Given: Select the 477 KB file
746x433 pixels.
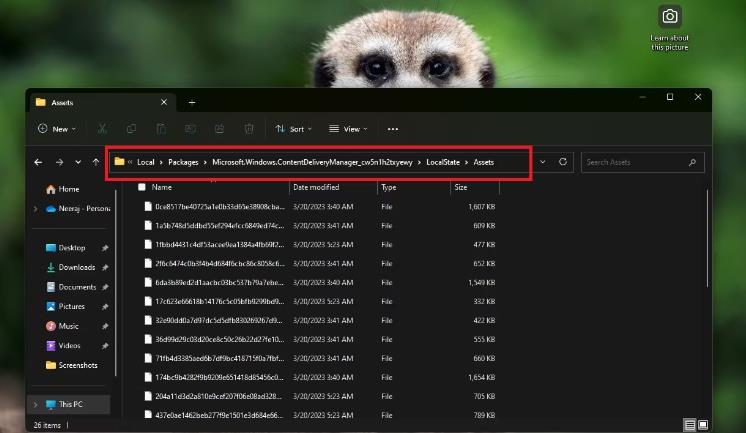Looking at the screenshot, I should [319, 245].
